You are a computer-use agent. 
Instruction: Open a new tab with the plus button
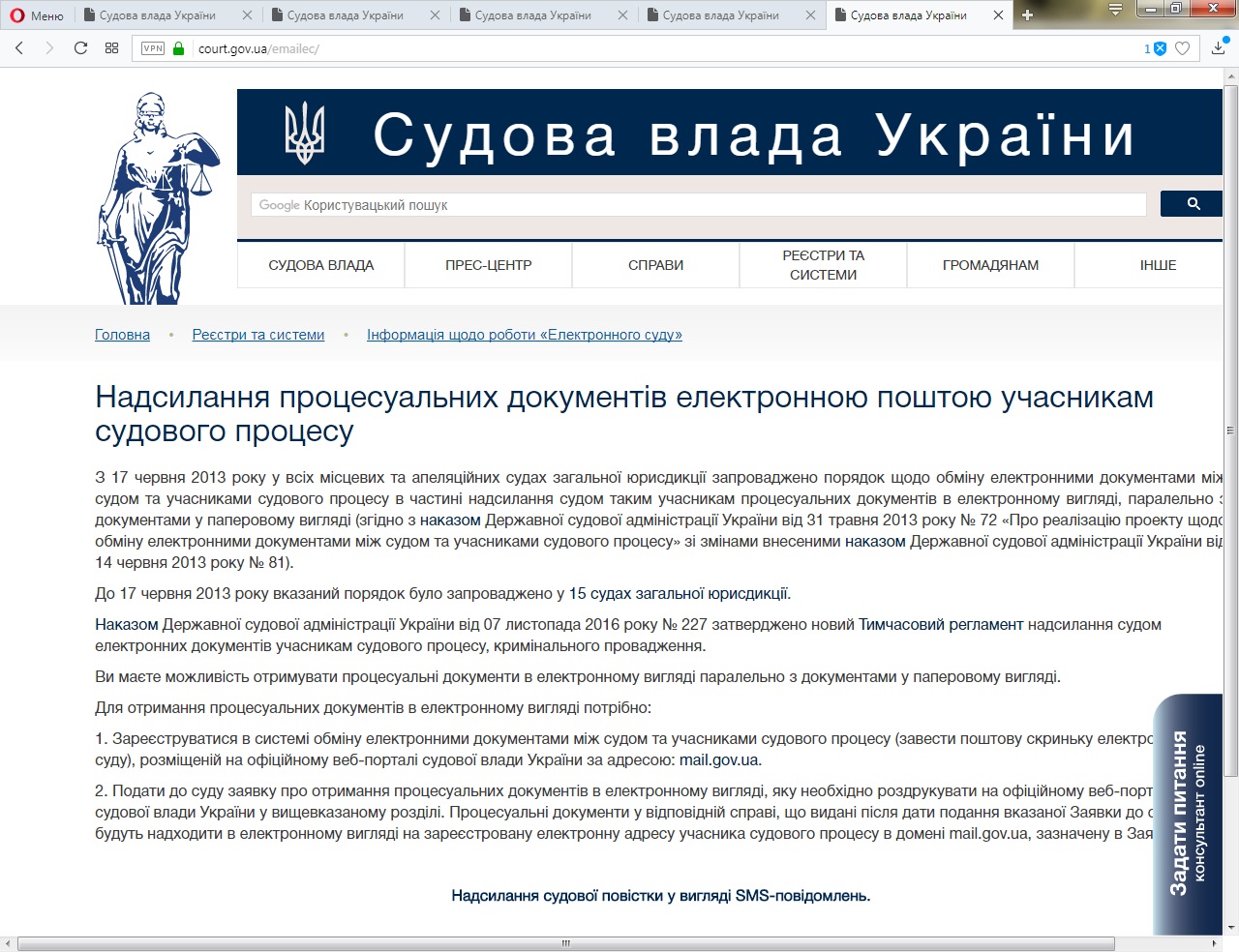click(1028, 15)
